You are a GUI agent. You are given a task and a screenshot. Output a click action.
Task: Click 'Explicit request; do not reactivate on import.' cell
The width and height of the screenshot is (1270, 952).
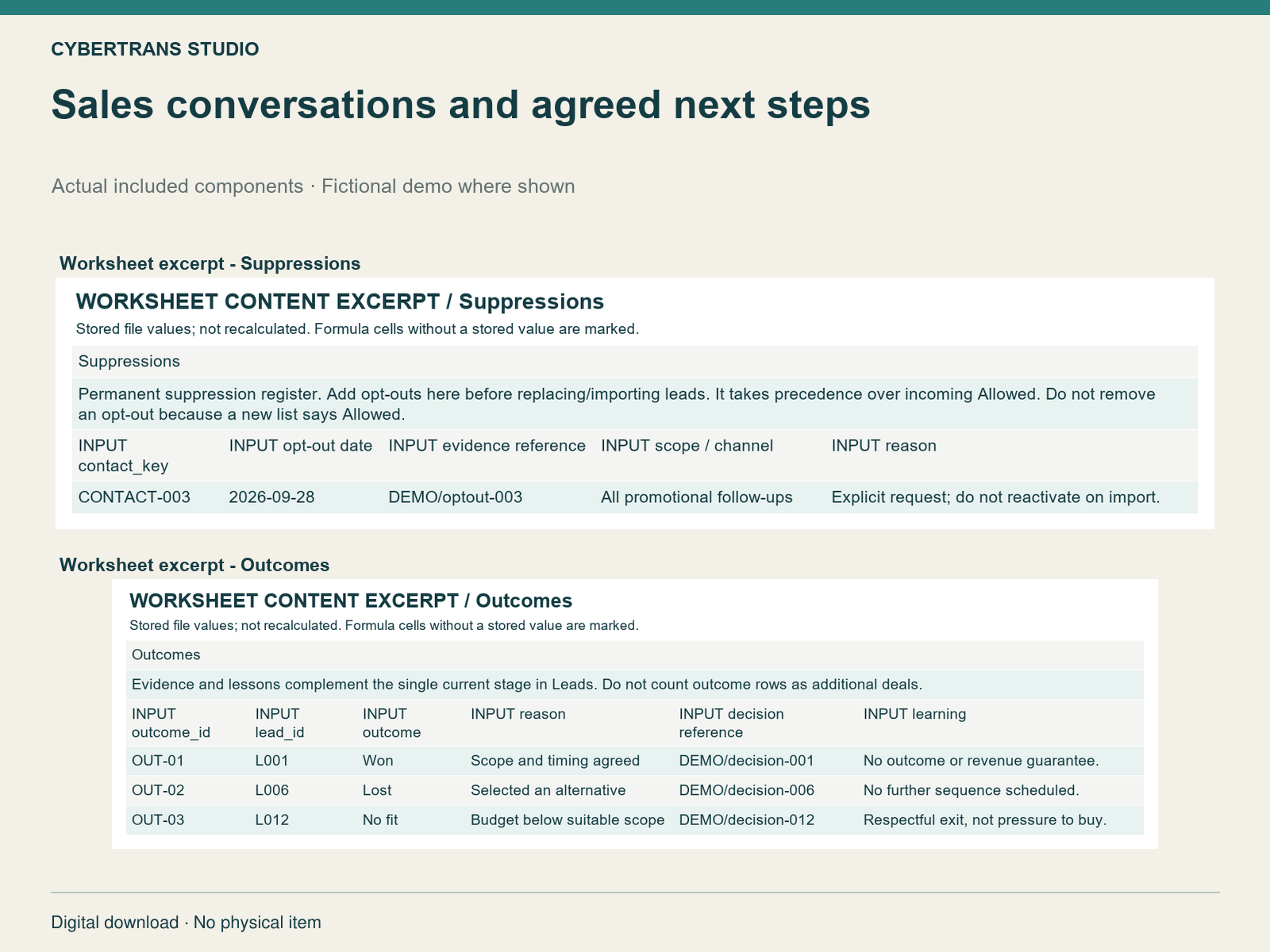pyautogui.click(x=995, y=497)
